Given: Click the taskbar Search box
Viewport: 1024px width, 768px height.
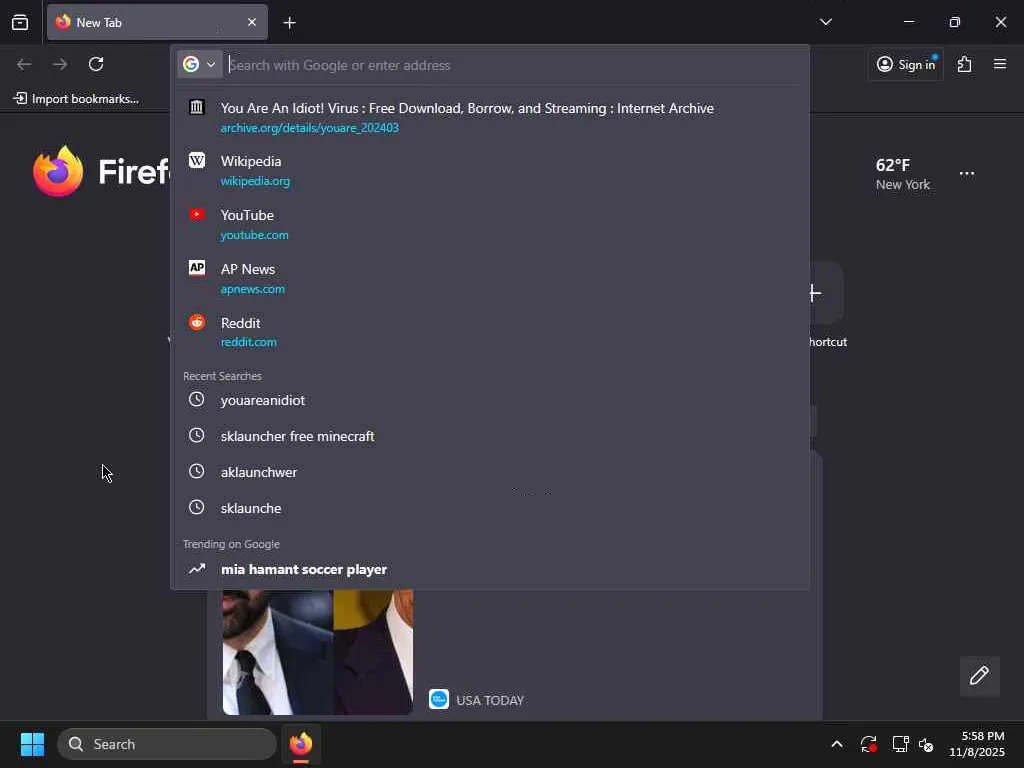Looking at the screenshot, I should pos(167,744).
